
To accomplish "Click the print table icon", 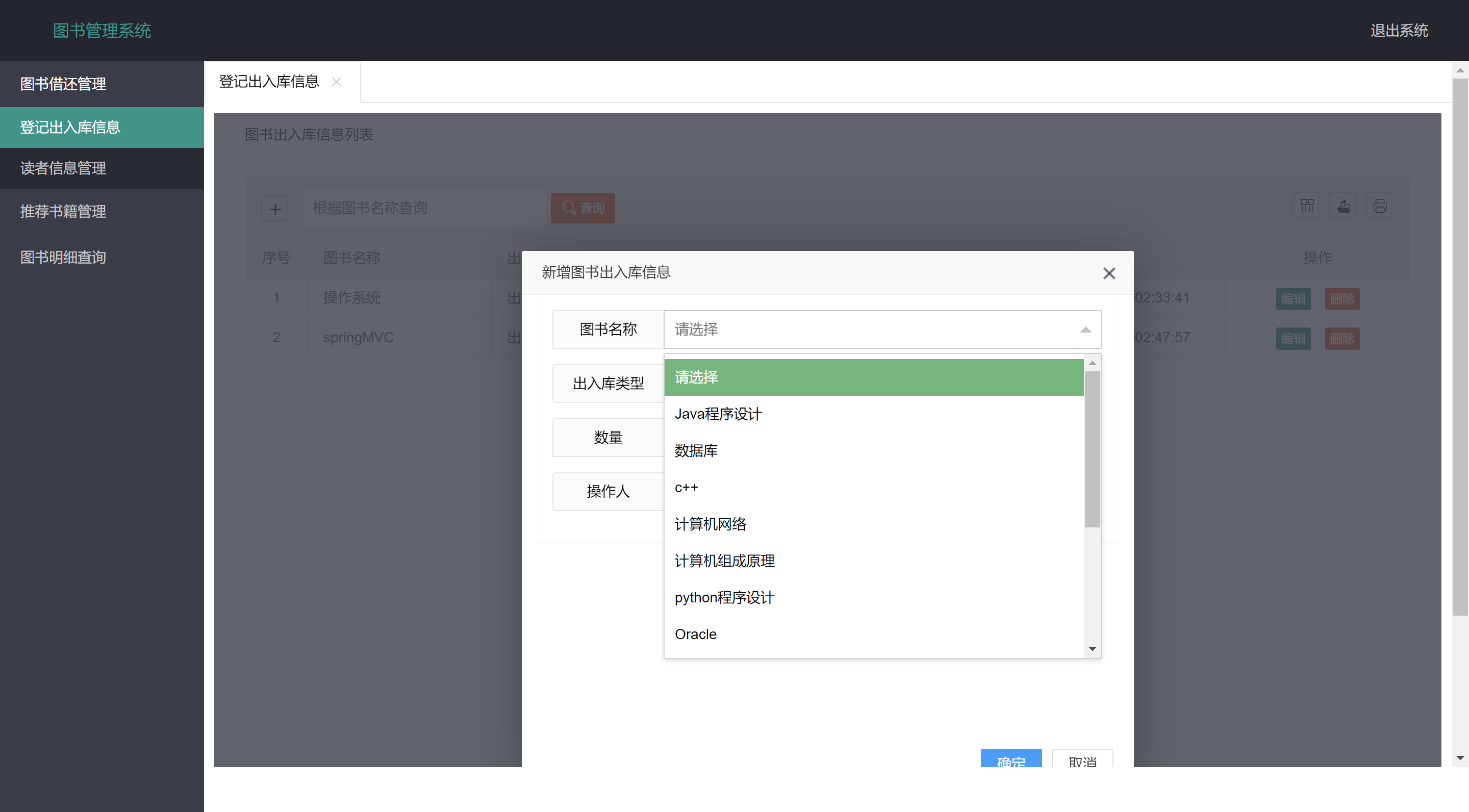I will click(1379, 206).
